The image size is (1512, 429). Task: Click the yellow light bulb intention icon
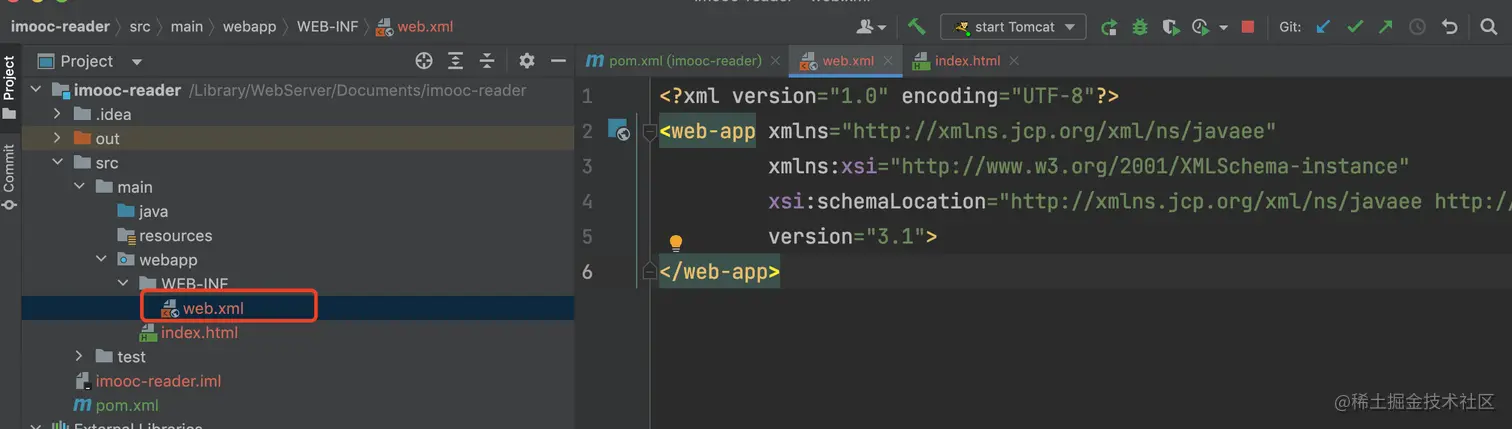[675, 243]
